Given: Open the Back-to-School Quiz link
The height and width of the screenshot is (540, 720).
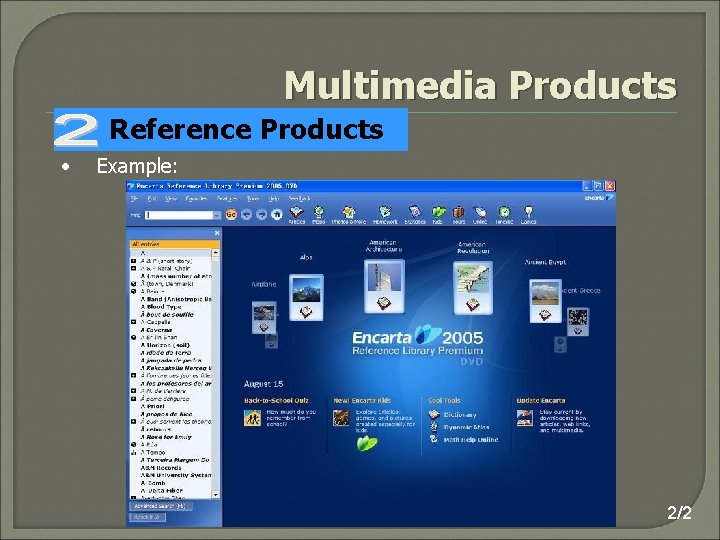Looking at the screenshot, I should coord(276,401).
